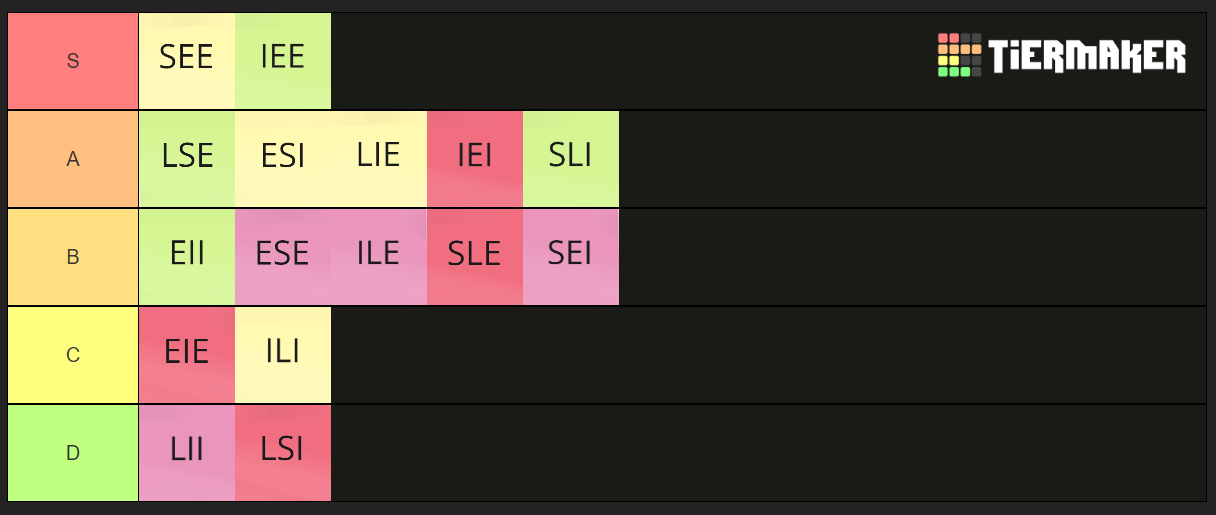Click the red S tier label

(73, 61)
